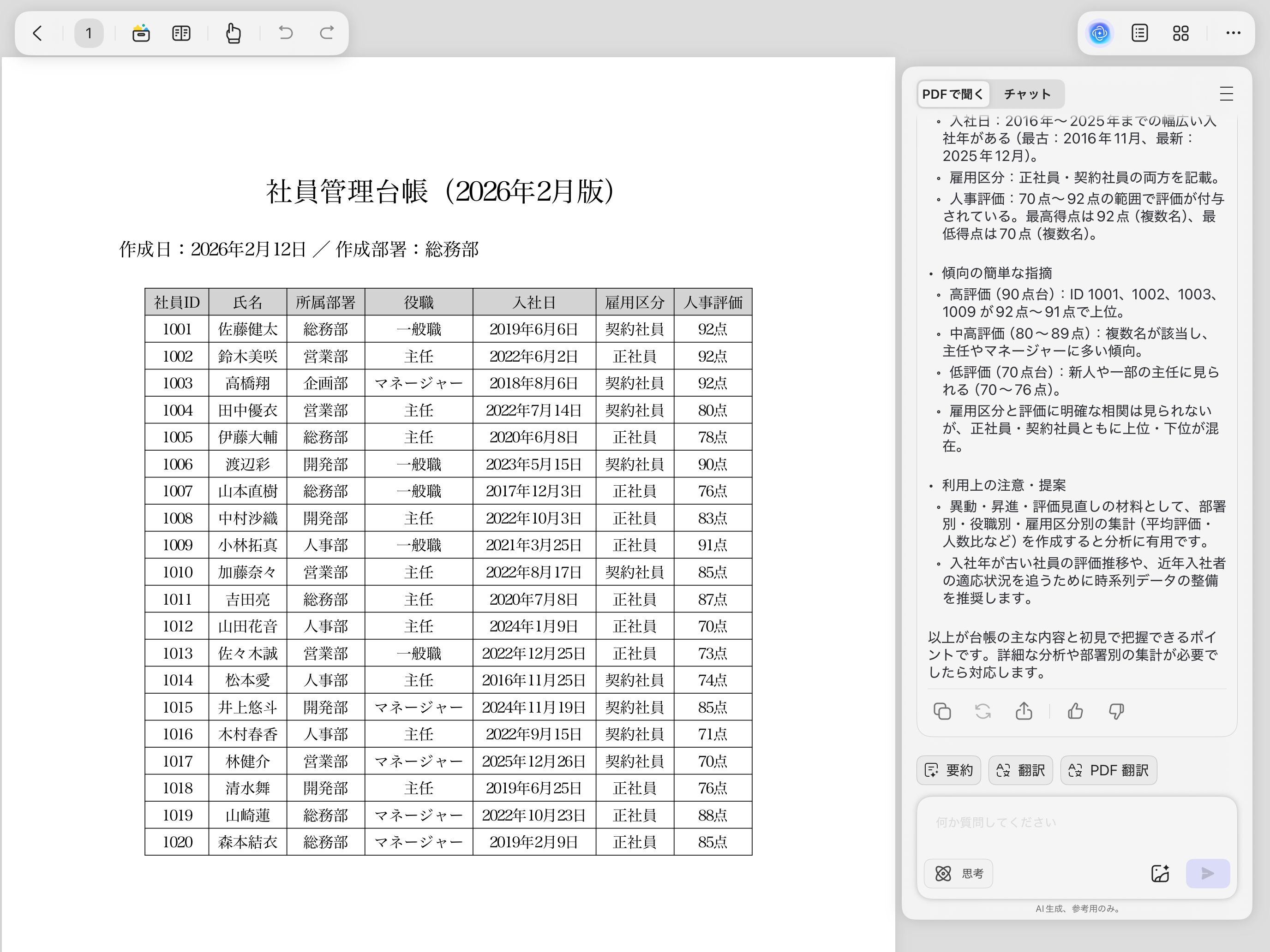Image resolution: width=1270 pixels, height=952 pixels.
Task: Click the PDF 翻訳 button
Action: click(1108, 770)
